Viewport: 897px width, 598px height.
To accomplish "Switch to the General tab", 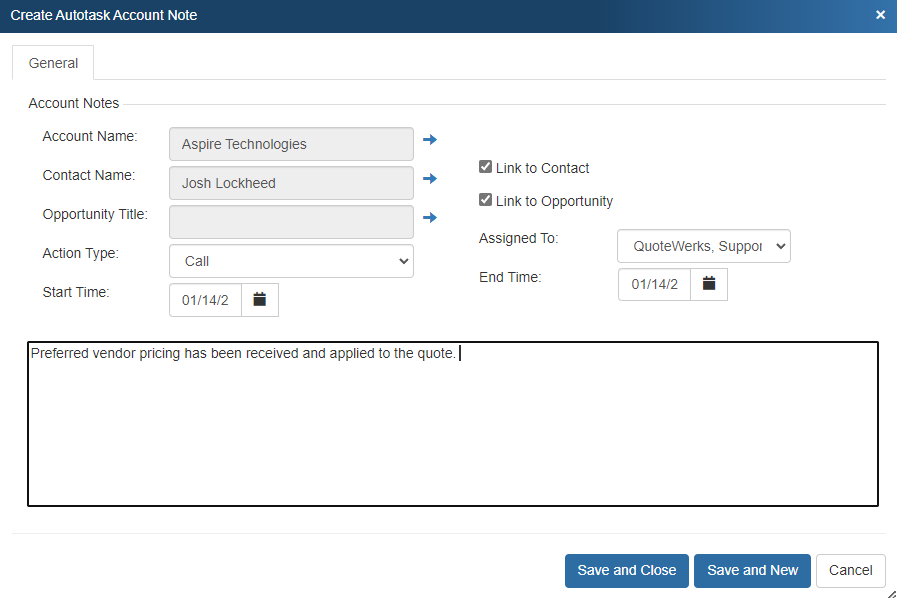I will click(53, 63).
